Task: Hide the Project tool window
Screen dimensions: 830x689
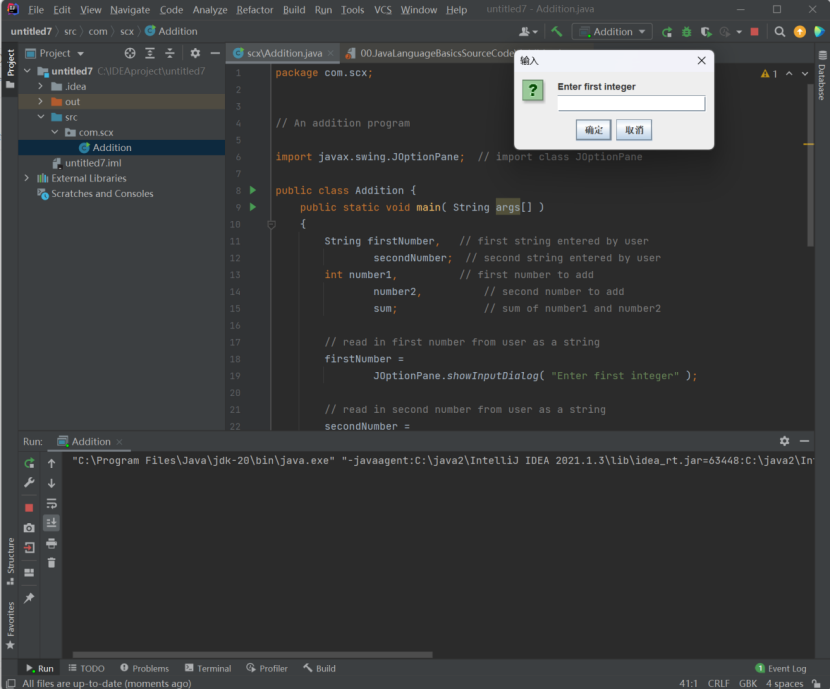Action: coord(215,53)
